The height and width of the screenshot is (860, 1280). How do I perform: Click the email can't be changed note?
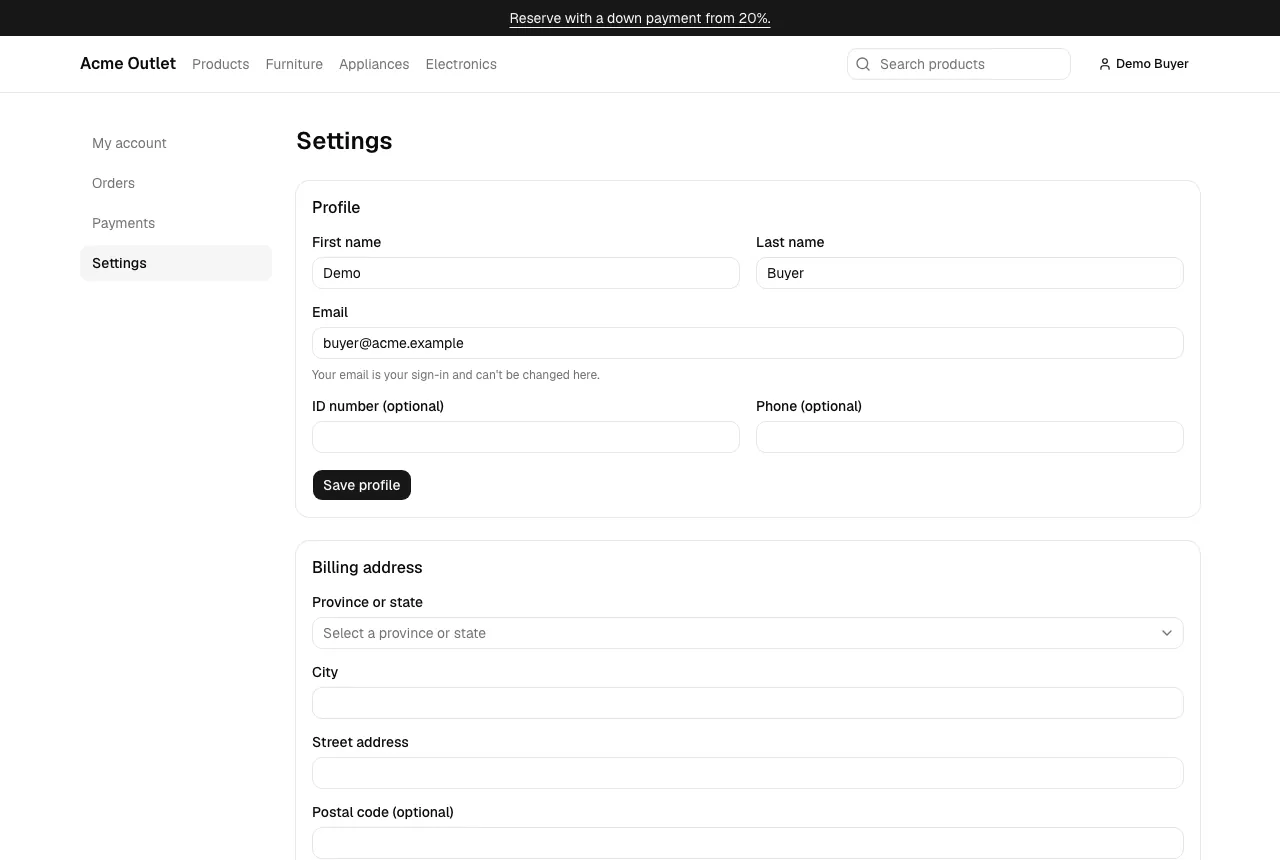[456, 375]
